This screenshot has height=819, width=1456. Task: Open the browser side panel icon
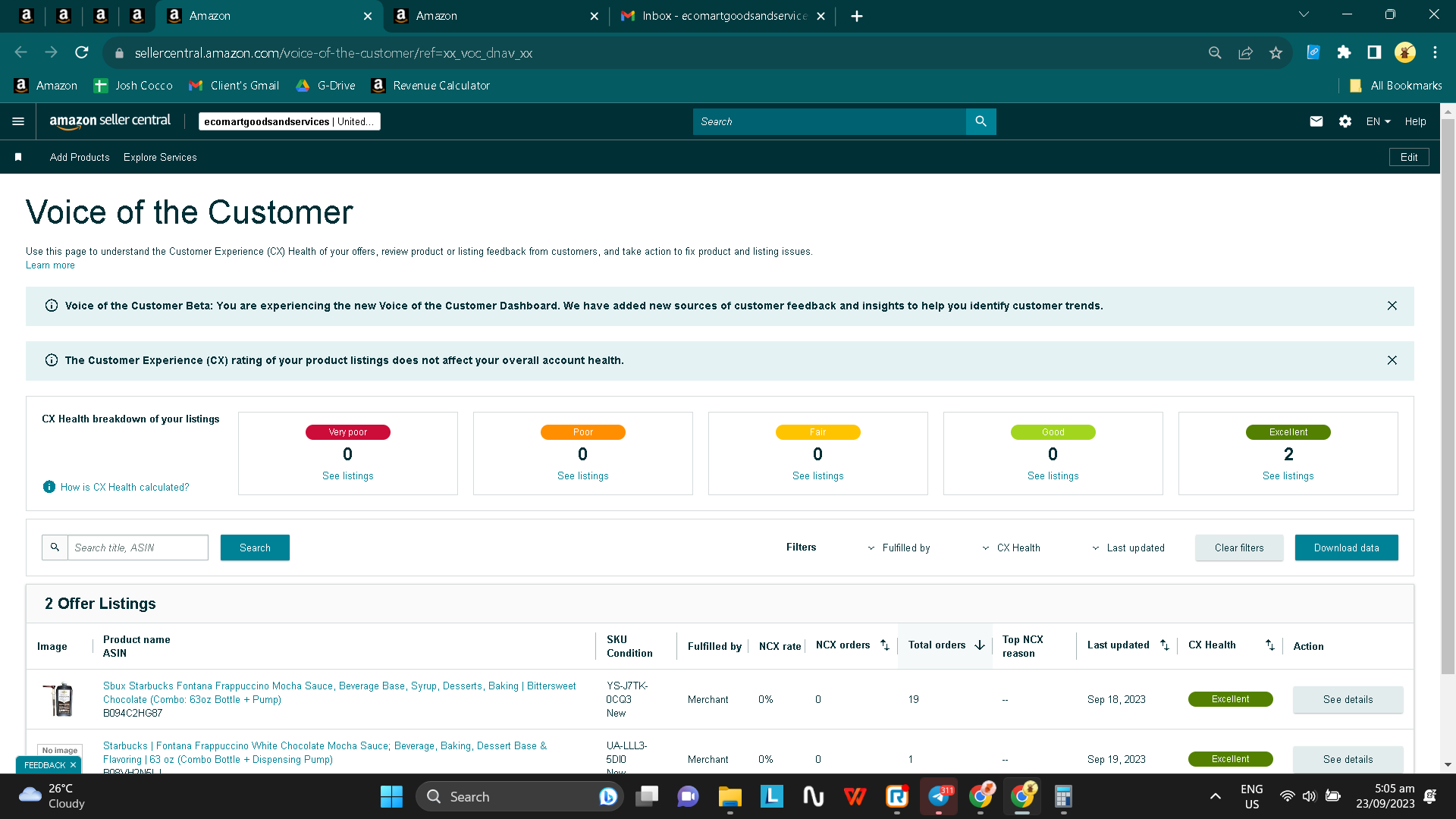(x=1374, y=52)
